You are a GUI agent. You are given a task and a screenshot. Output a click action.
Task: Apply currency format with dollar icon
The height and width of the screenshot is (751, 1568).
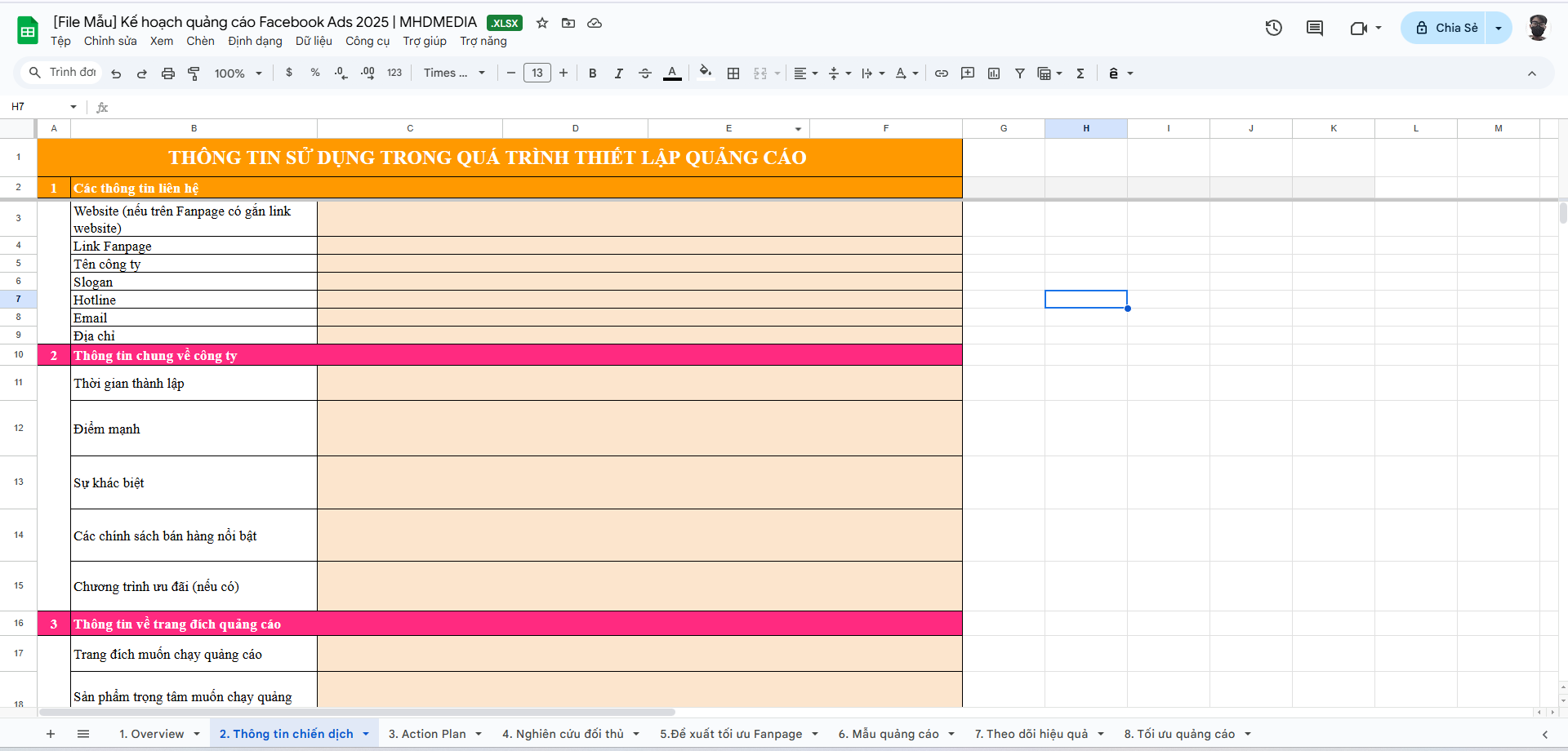(289, 73)
